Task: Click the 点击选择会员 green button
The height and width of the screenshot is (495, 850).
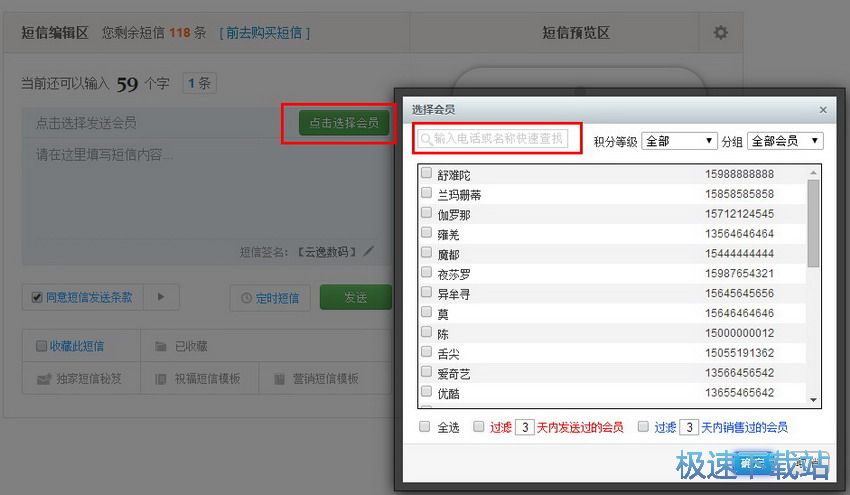Action: 344,123
